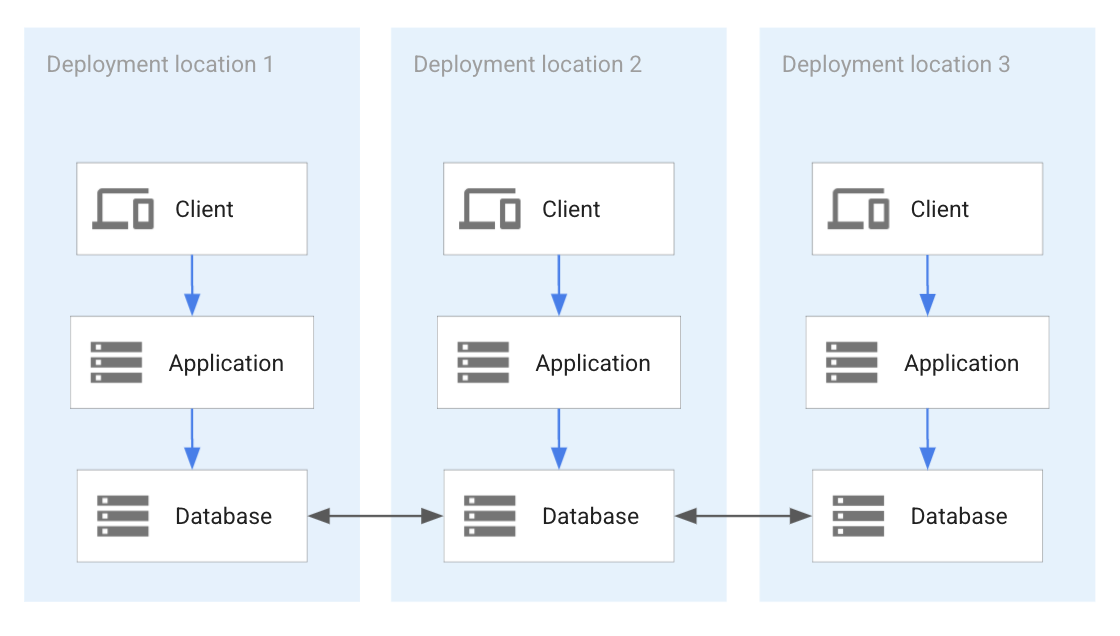Click the double-headed arrow between Database 1 and Database 2
Screen dimensions: 1120x636
tap(374, 516)
